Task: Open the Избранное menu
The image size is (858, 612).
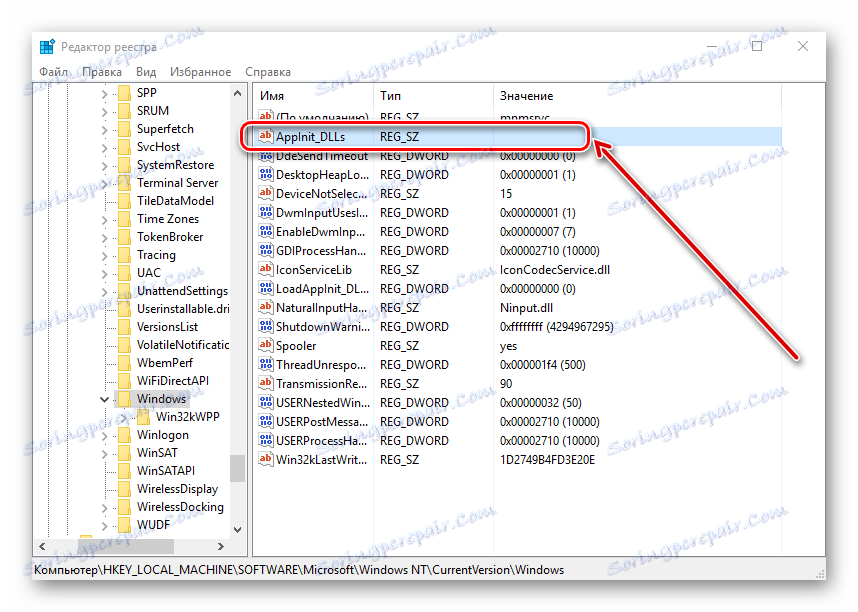Action: [x=200, y=72]
